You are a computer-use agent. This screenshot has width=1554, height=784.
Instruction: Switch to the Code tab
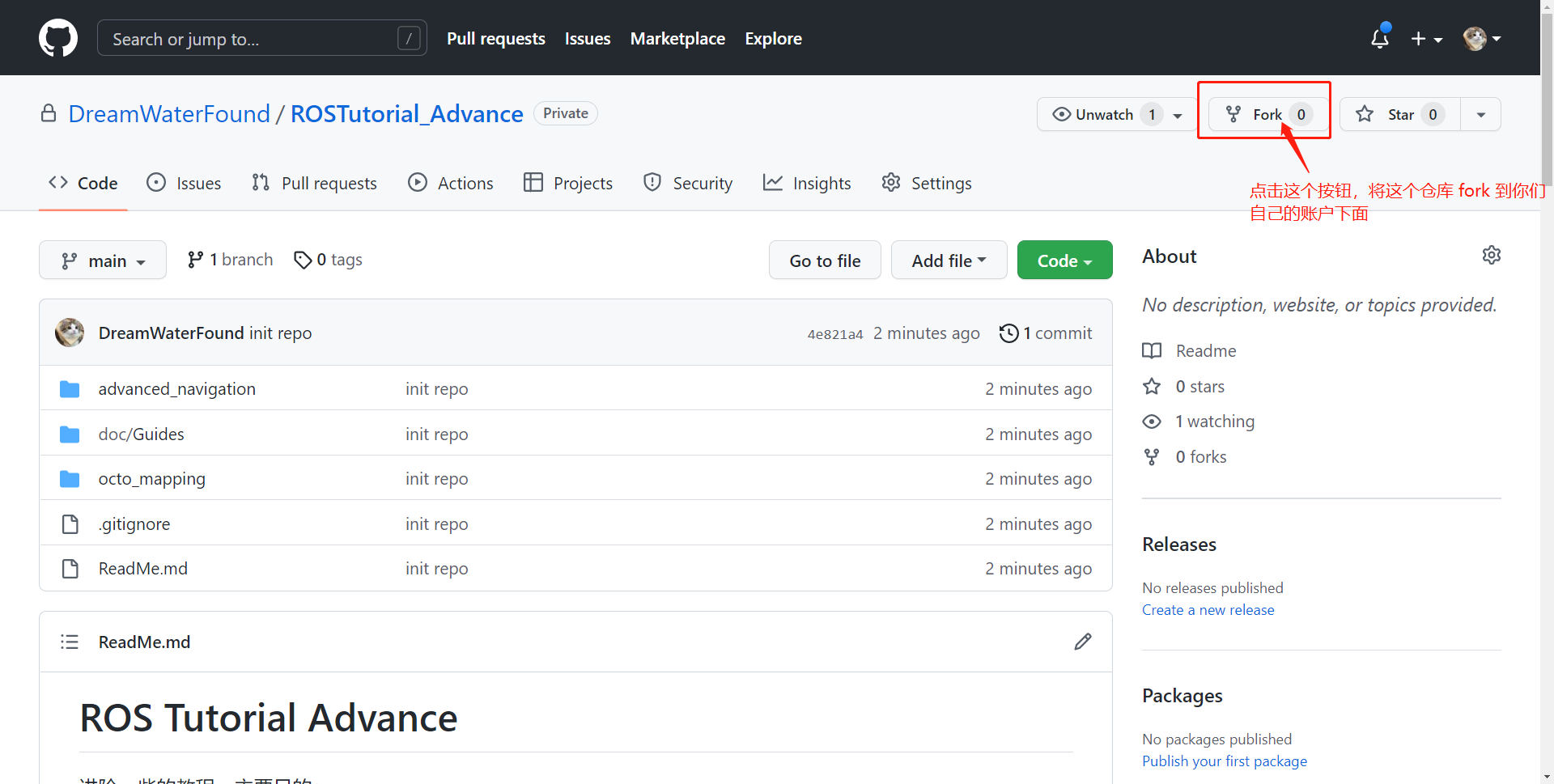coord(83,183)
